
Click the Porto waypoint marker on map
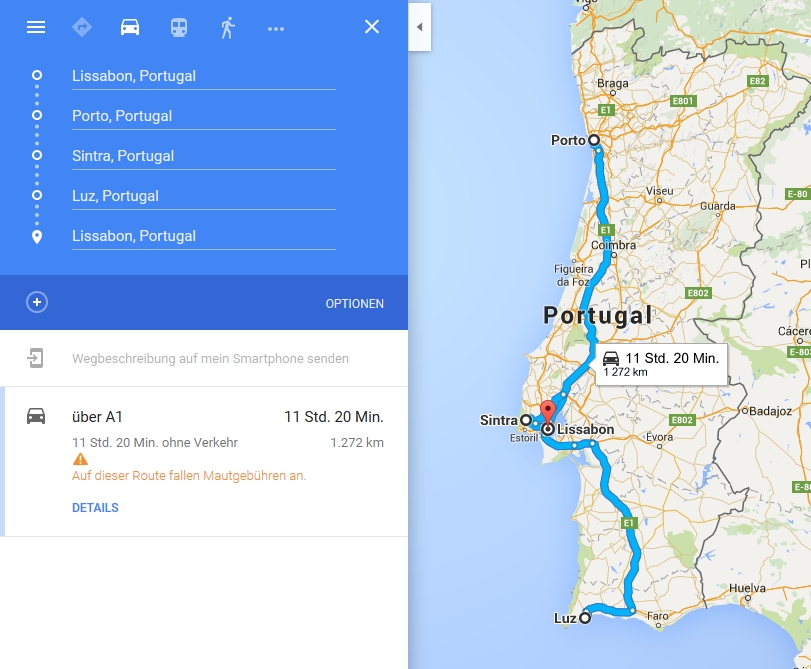point(594,140)
